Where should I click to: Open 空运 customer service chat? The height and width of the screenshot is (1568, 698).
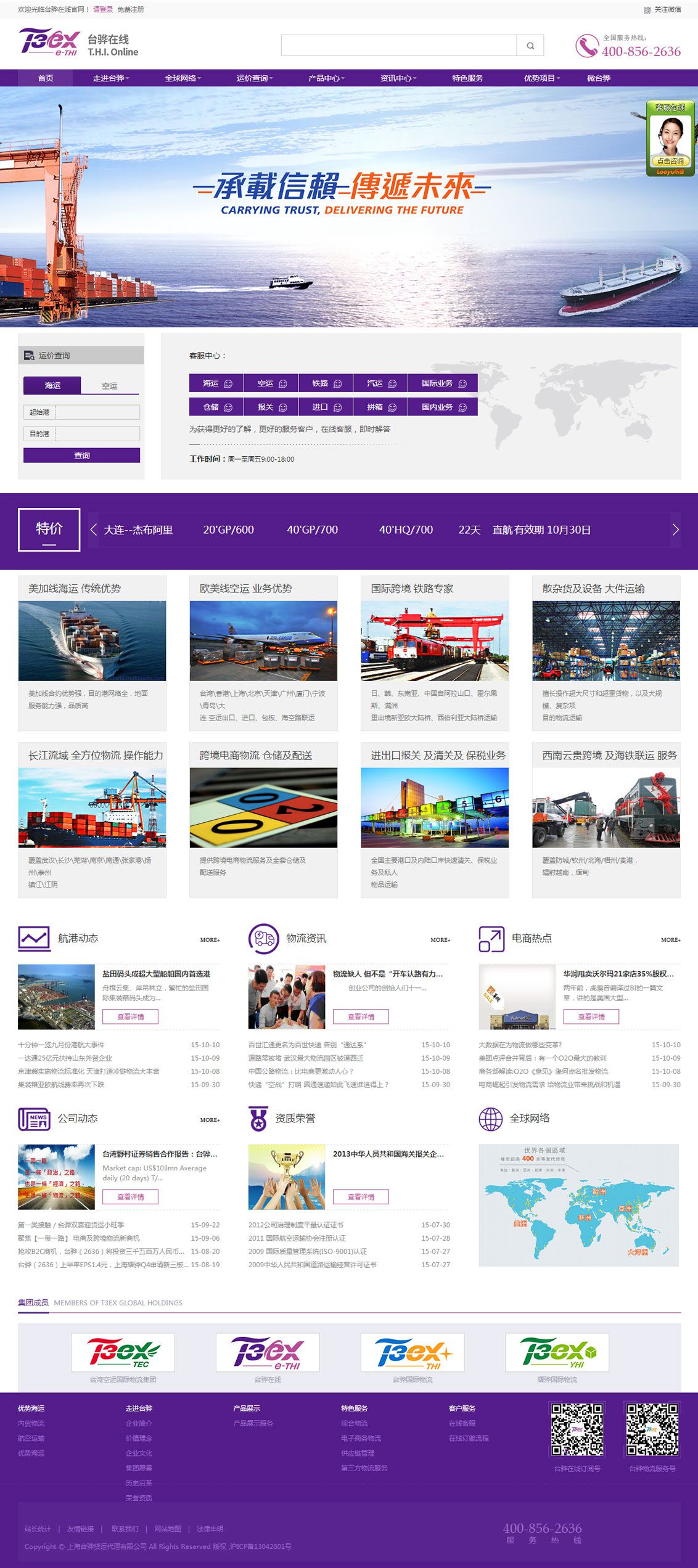click(271, 383)
